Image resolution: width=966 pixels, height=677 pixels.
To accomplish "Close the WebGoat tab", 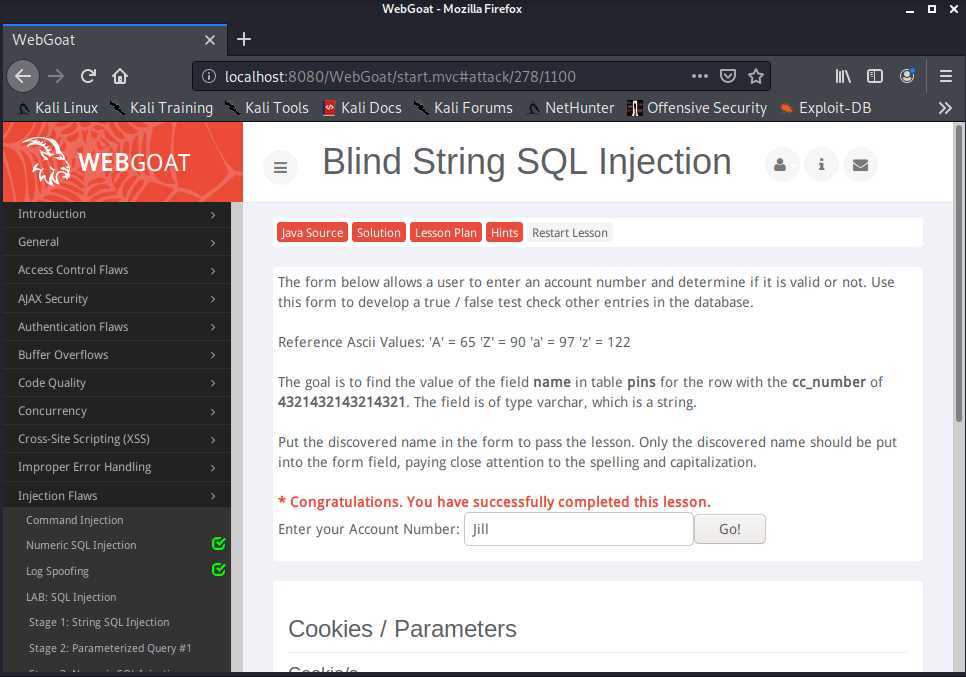I will [209, 40].
